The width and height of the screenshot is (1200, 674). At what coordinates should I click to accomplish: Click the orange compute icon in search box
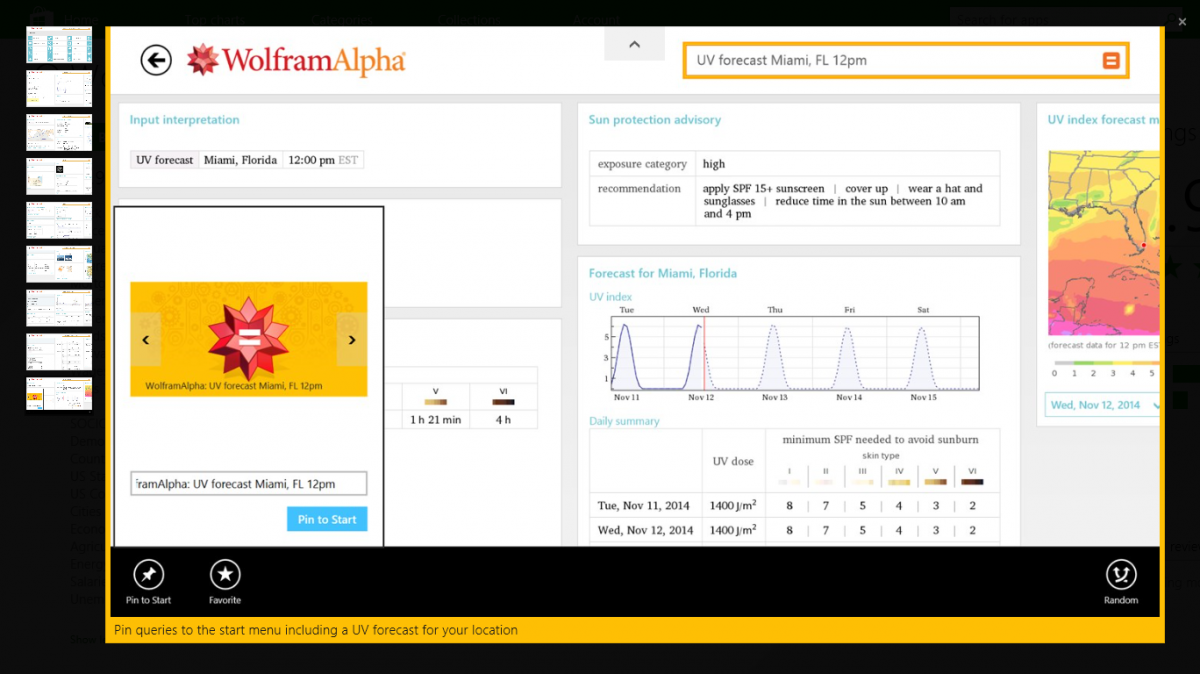pos(1110,61)
